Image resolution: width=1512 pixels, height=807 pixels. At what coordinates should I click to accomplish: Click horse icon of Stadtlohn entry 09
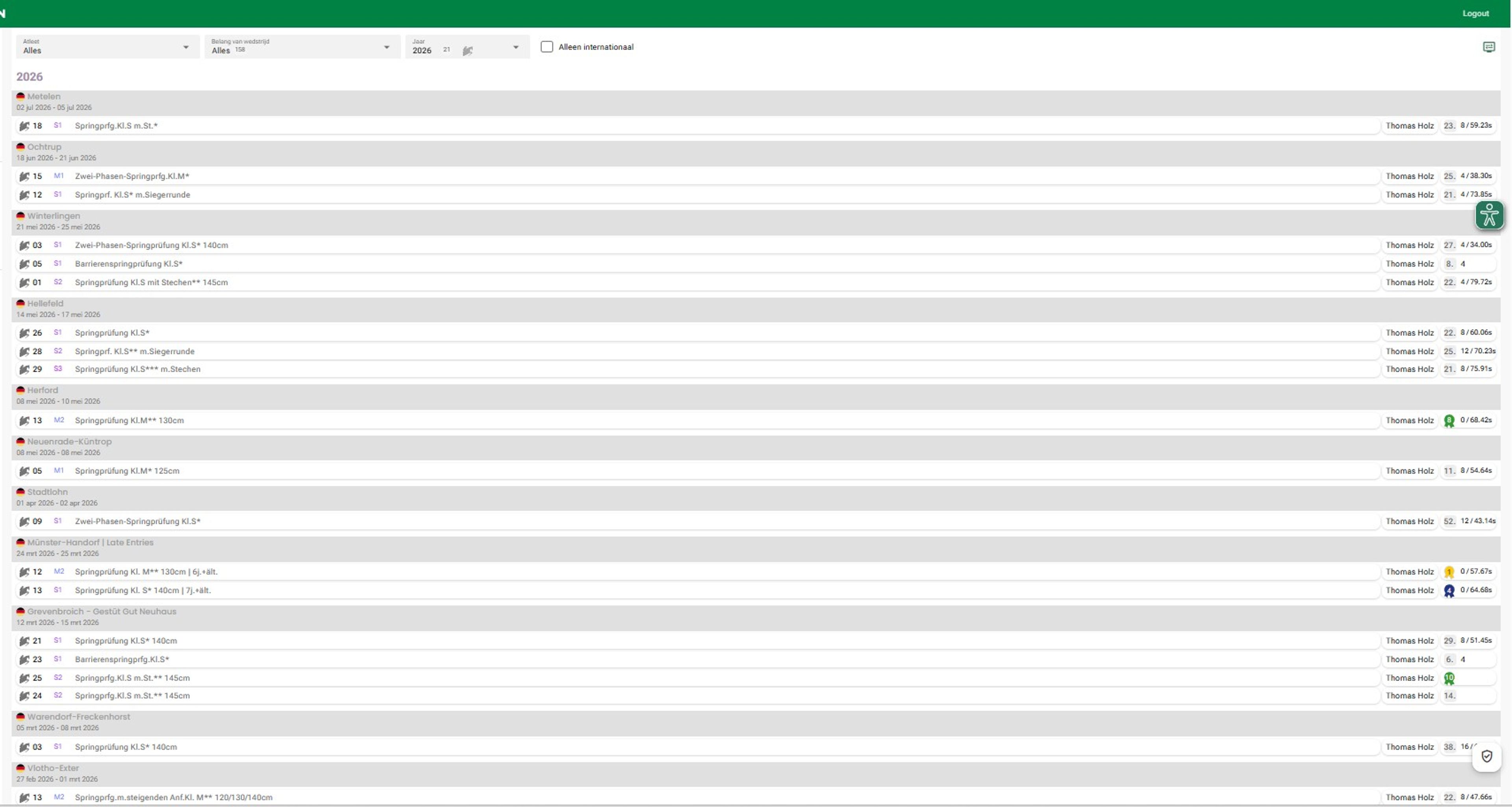point(24,522)
